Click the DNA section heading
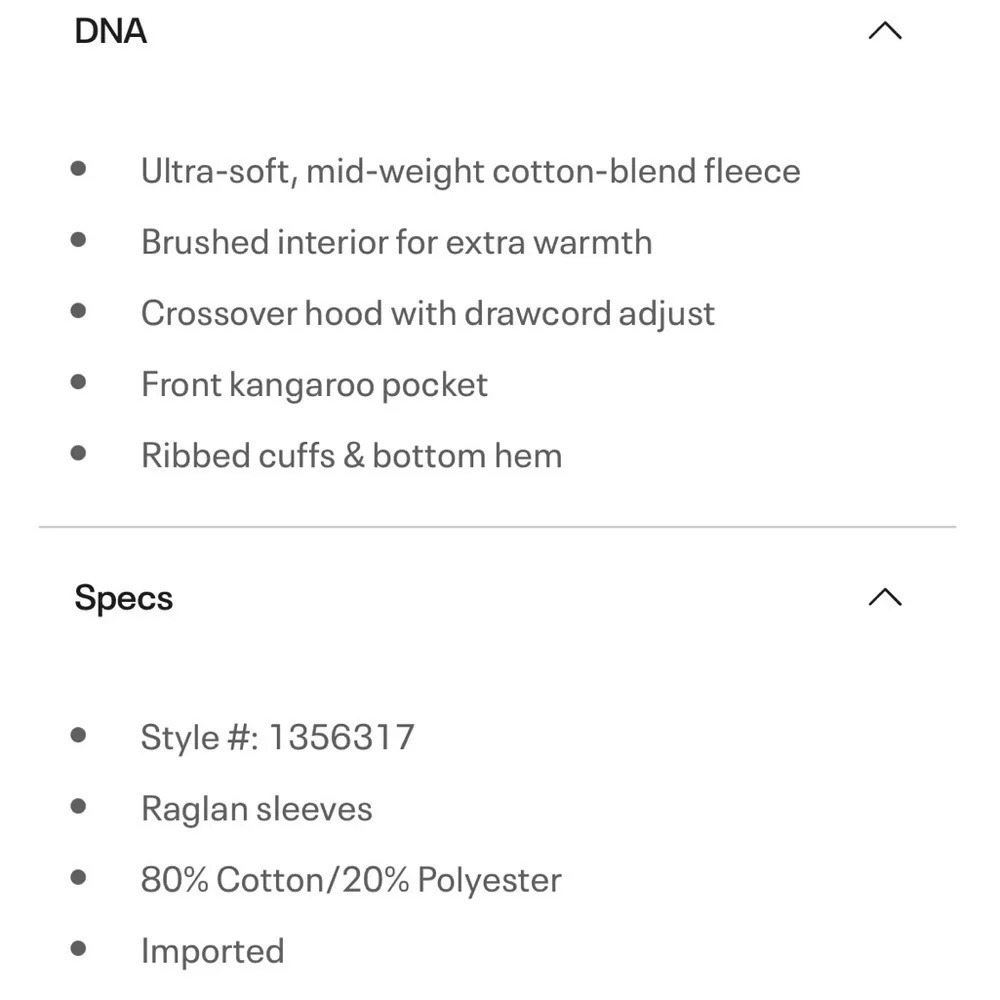Screen dimensions: 1000x1000 click(110, 31)
